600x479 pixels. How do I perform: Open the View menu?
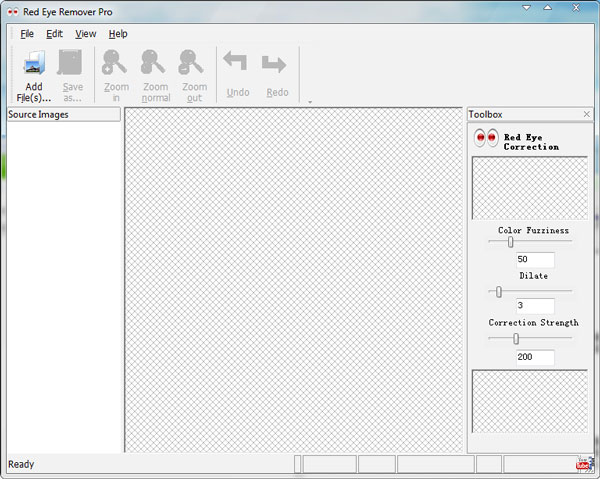click(x=86, y=34)
